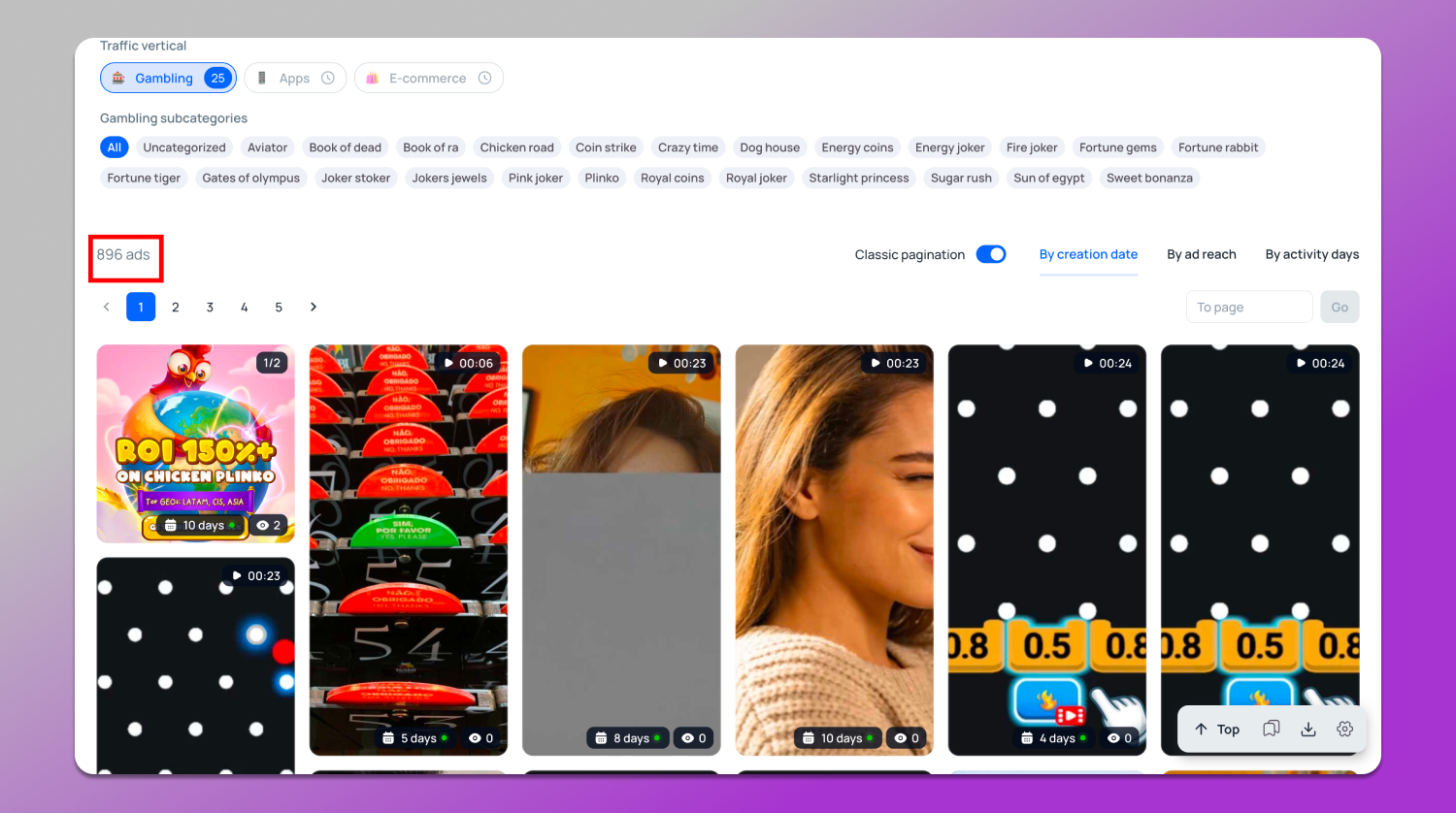Click the To page input field
This screenshot has width=1456, height=813.
1248,307
